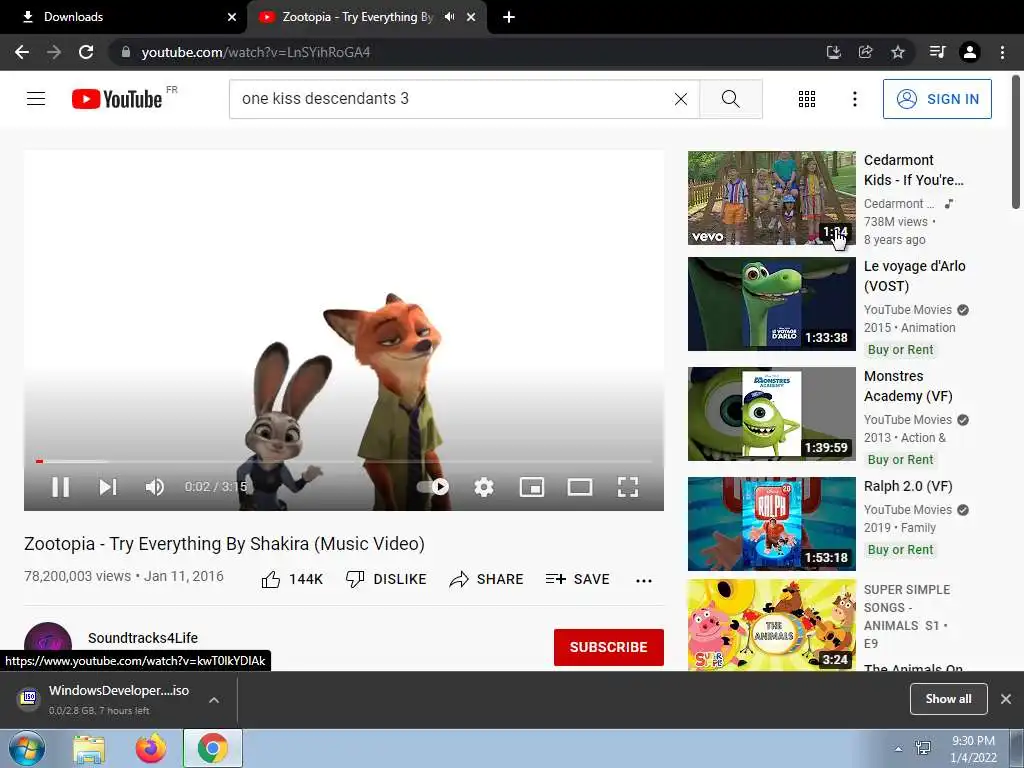The width and height of the screenshot is (1024, 768).
Task: Close the downloads bar
Action: pos(1006,699)
